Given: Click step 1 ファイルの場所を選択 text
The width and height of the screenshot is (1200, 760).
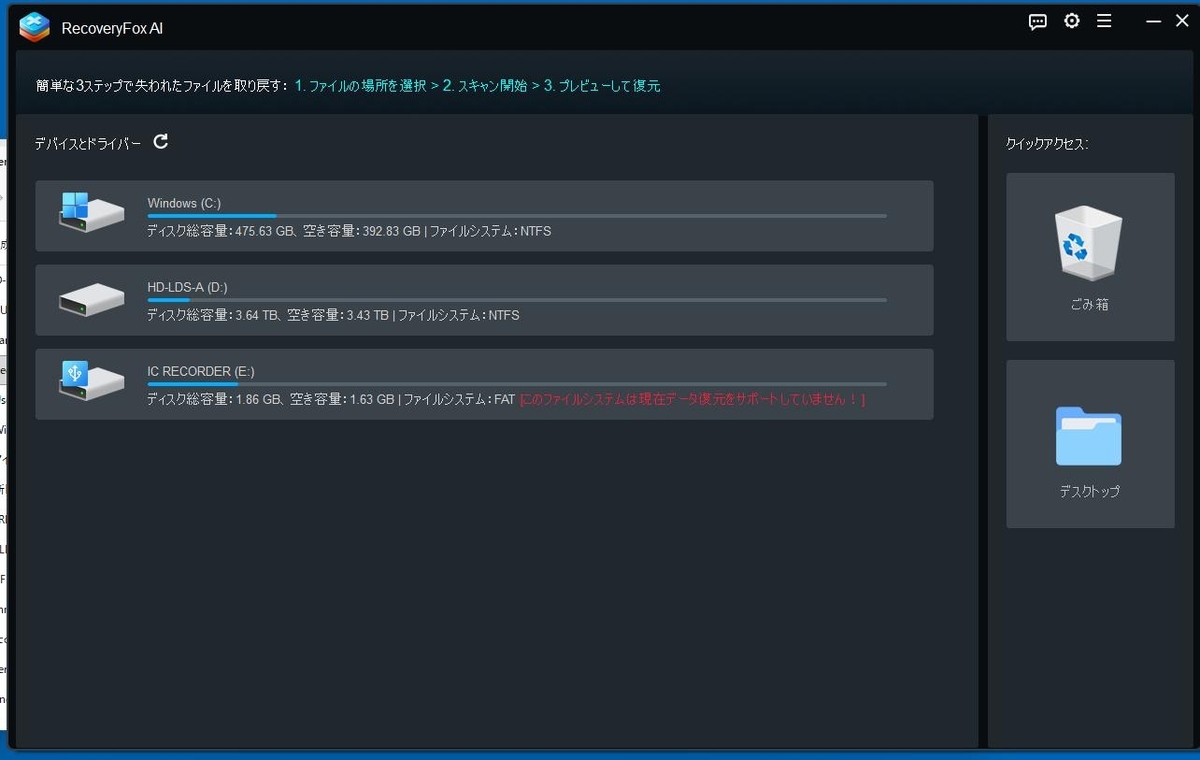Looking at the screenshot, I should (x=361, y=86).
